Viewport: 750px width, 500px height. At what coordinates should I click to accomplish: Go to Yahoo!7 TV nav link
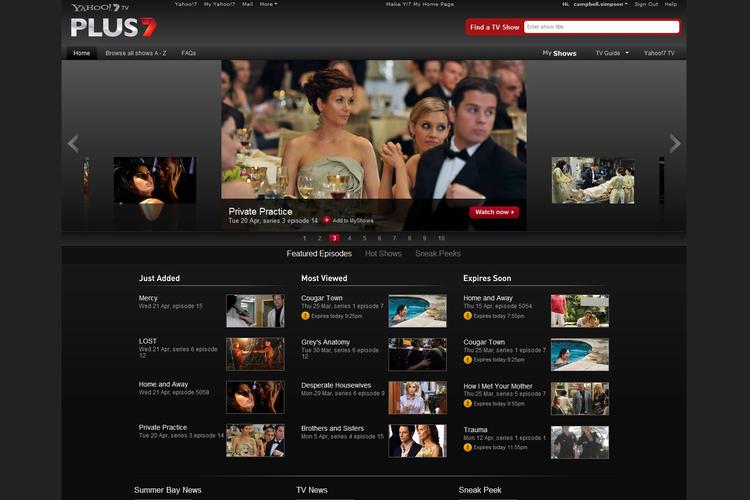659,53
